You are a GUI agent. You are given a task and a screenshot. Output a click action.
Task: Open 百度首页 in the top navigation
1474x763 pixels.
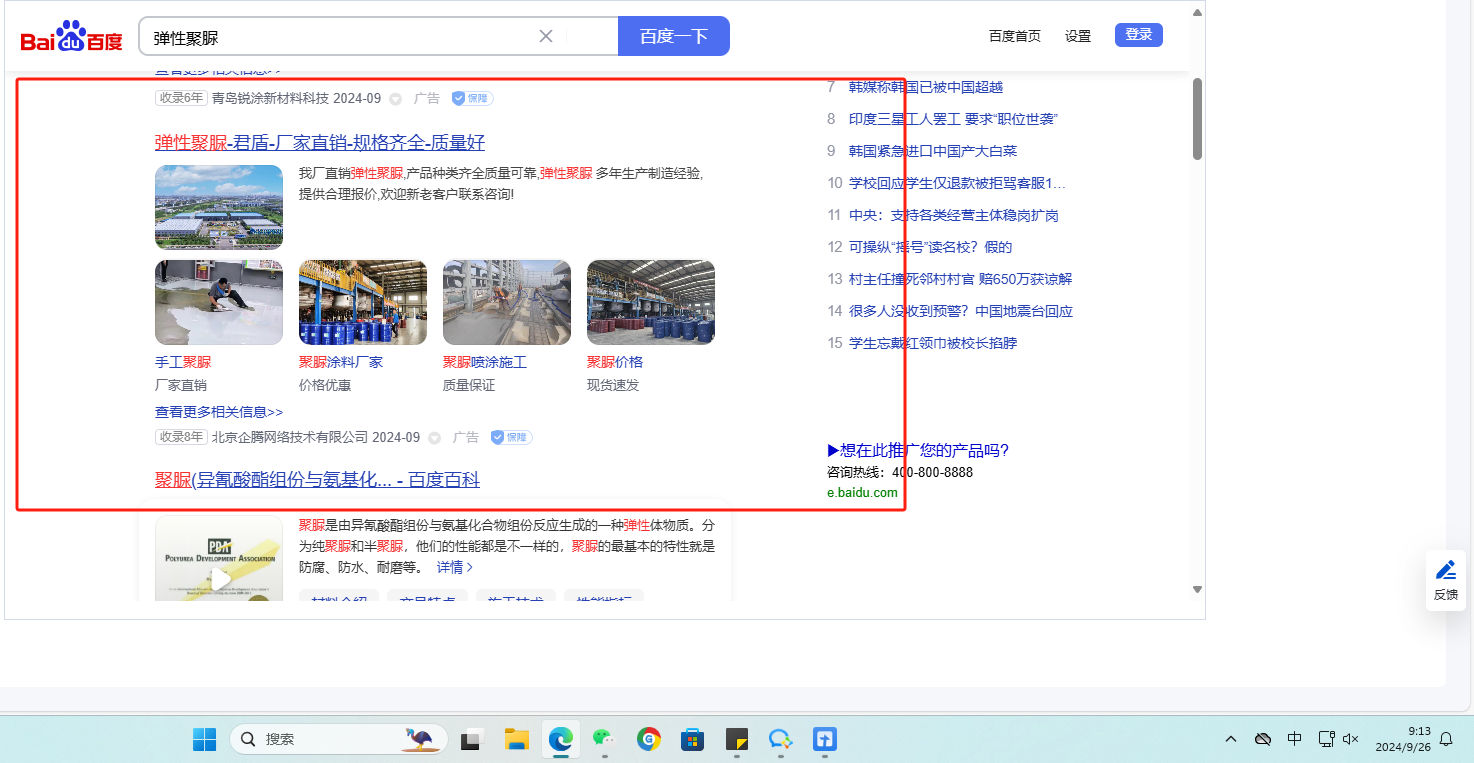[1014, 36]
